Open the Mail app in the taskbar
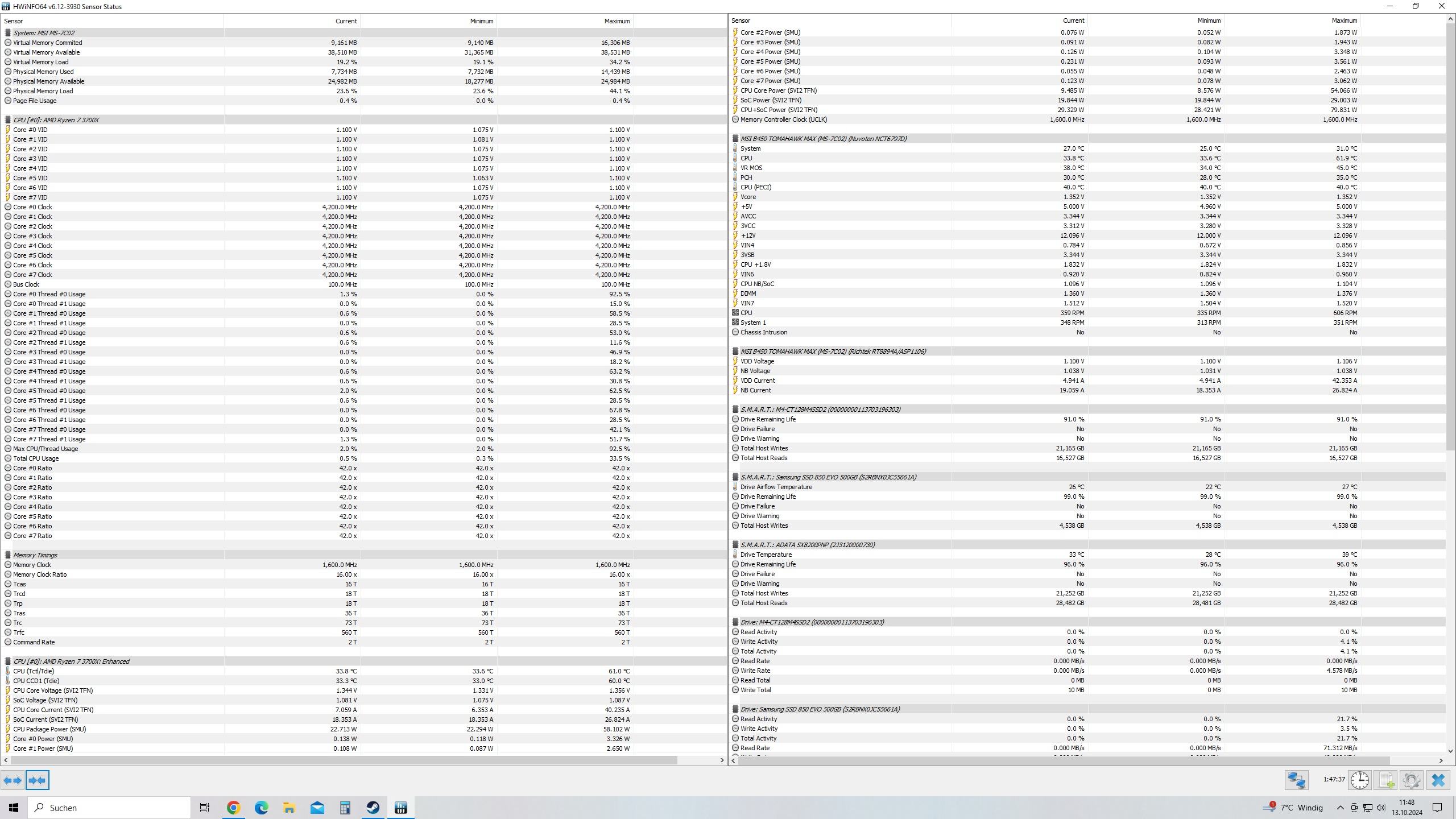Viewport: 1456px width, 819px height. pos(317,808)
